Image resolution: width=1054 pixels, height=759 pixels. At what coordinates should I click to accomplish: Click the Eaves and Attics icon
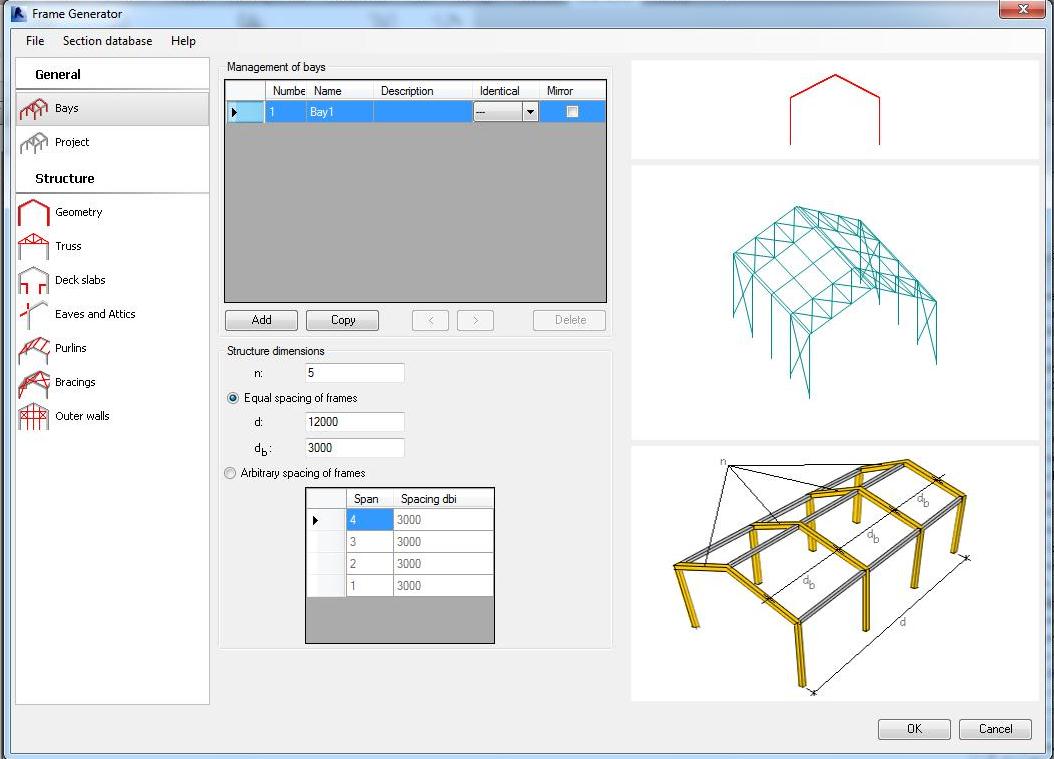34,314
